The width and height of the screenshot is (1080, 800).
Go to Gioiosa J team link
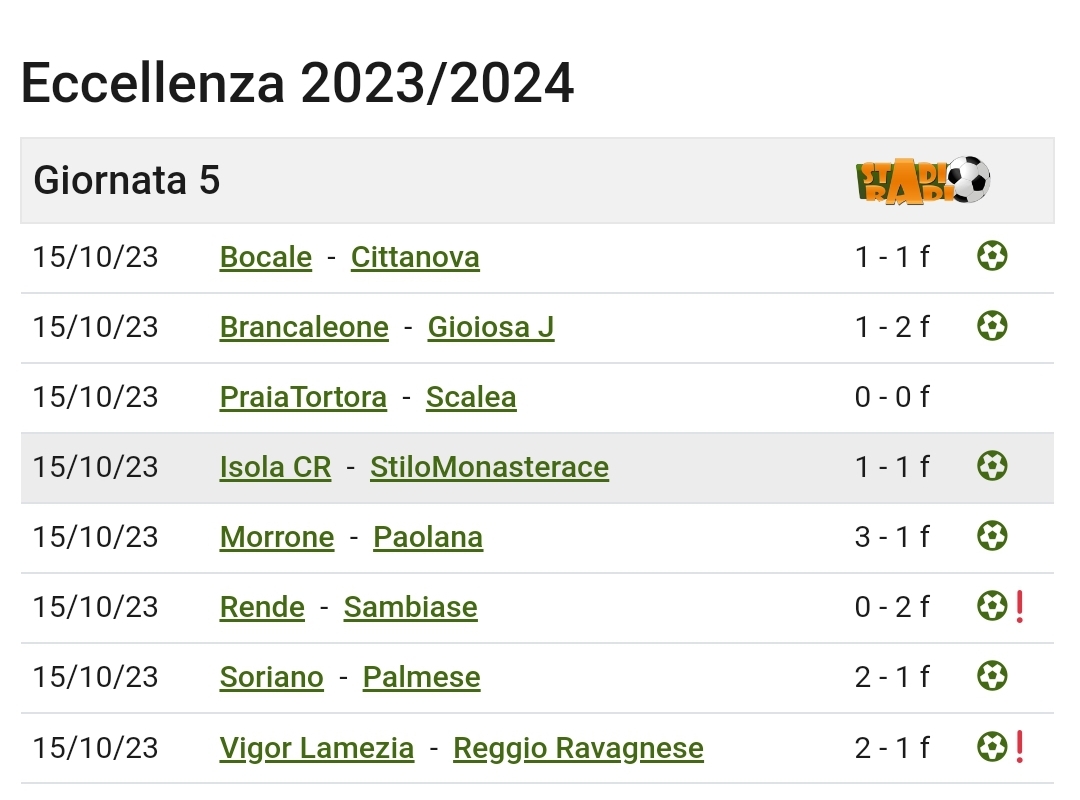pos(491,327)
